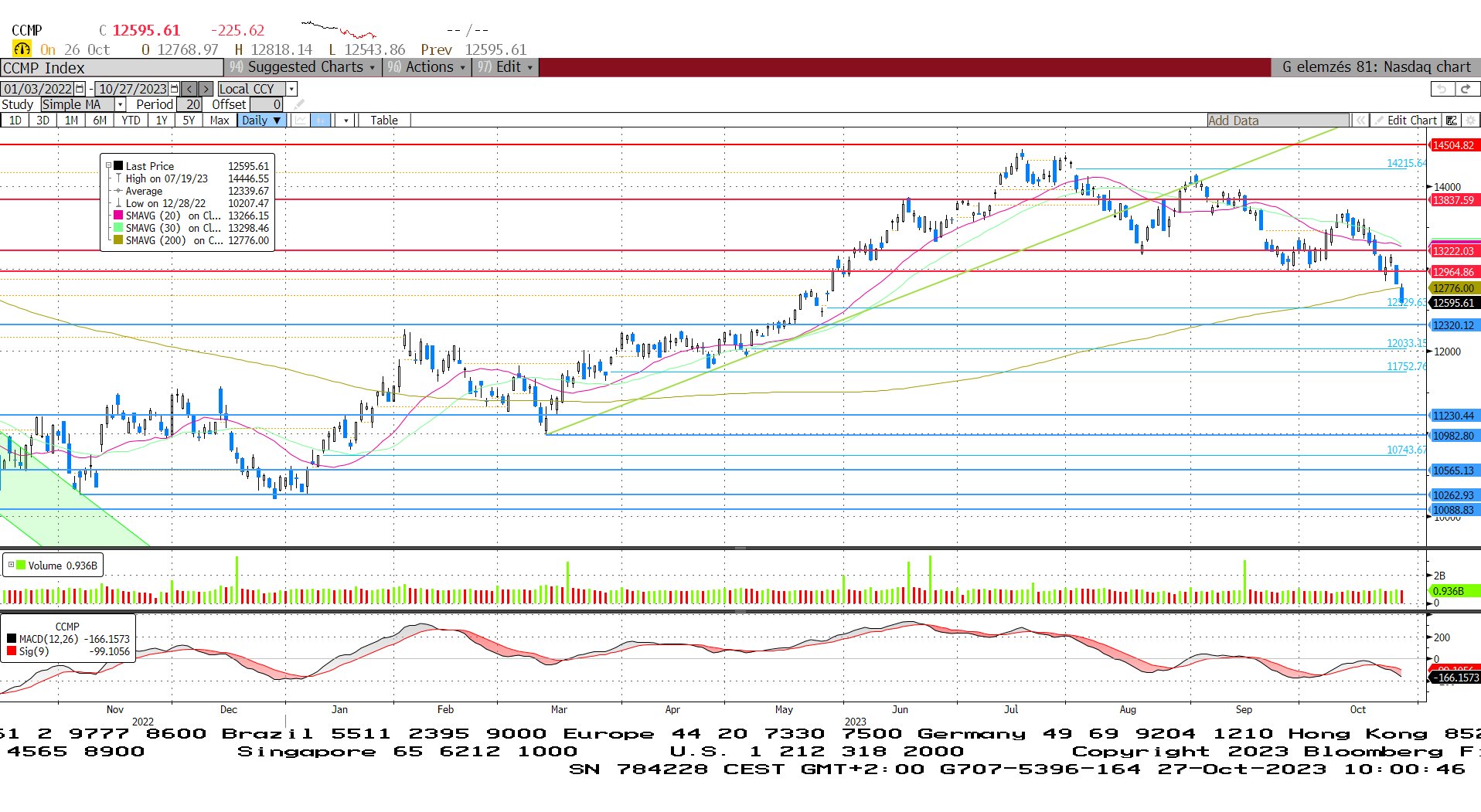1481x812 pixels.
Task: Click the CCMP Index security field
Action: click(111, 68)
